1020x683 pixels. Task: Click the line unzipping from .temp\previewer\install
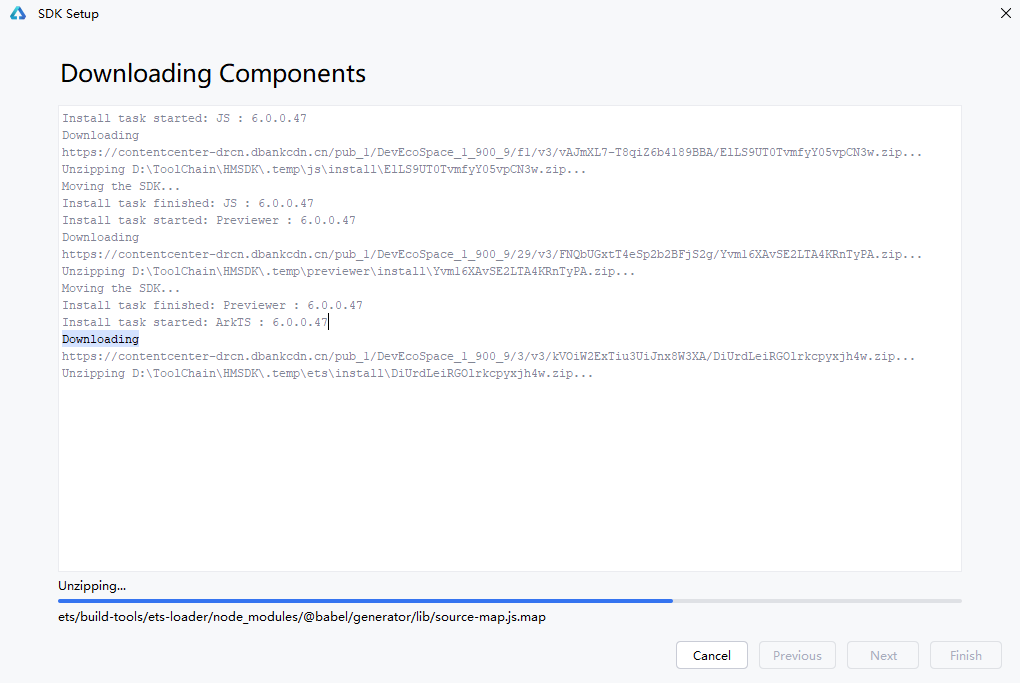pos(348,271)
